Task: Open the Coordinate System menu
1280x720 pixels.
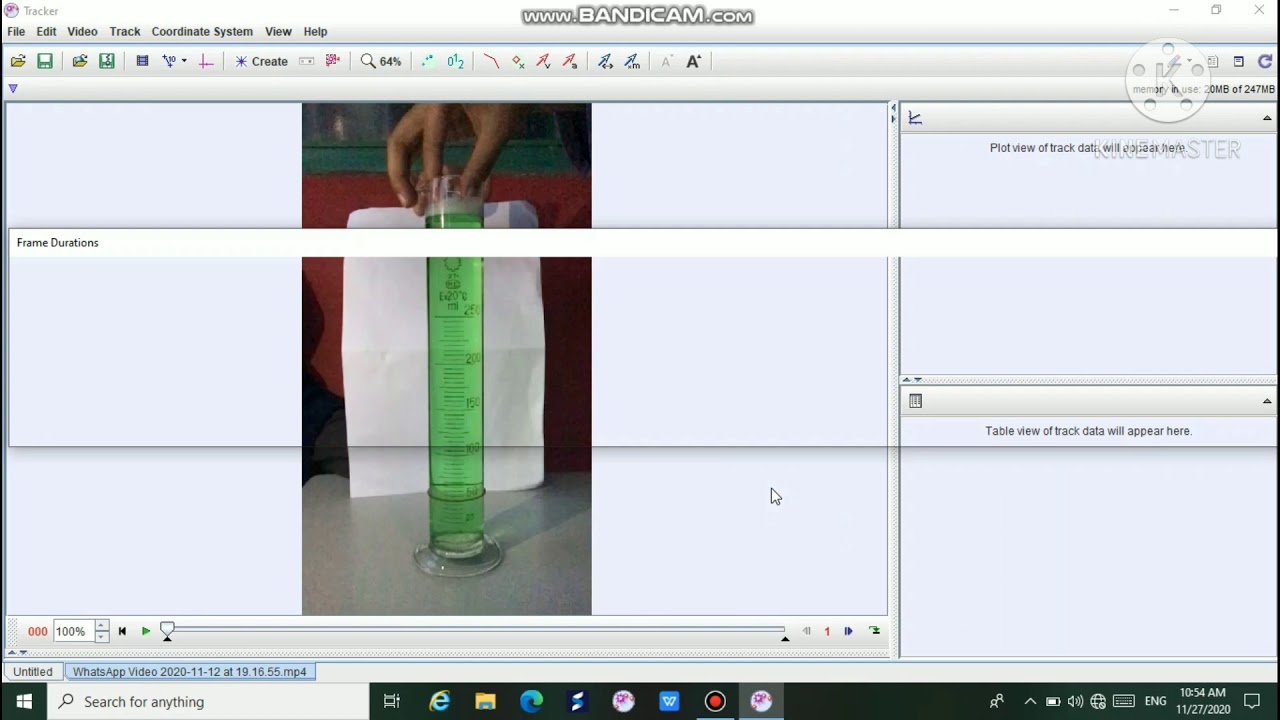Action: tap(202, 31)
